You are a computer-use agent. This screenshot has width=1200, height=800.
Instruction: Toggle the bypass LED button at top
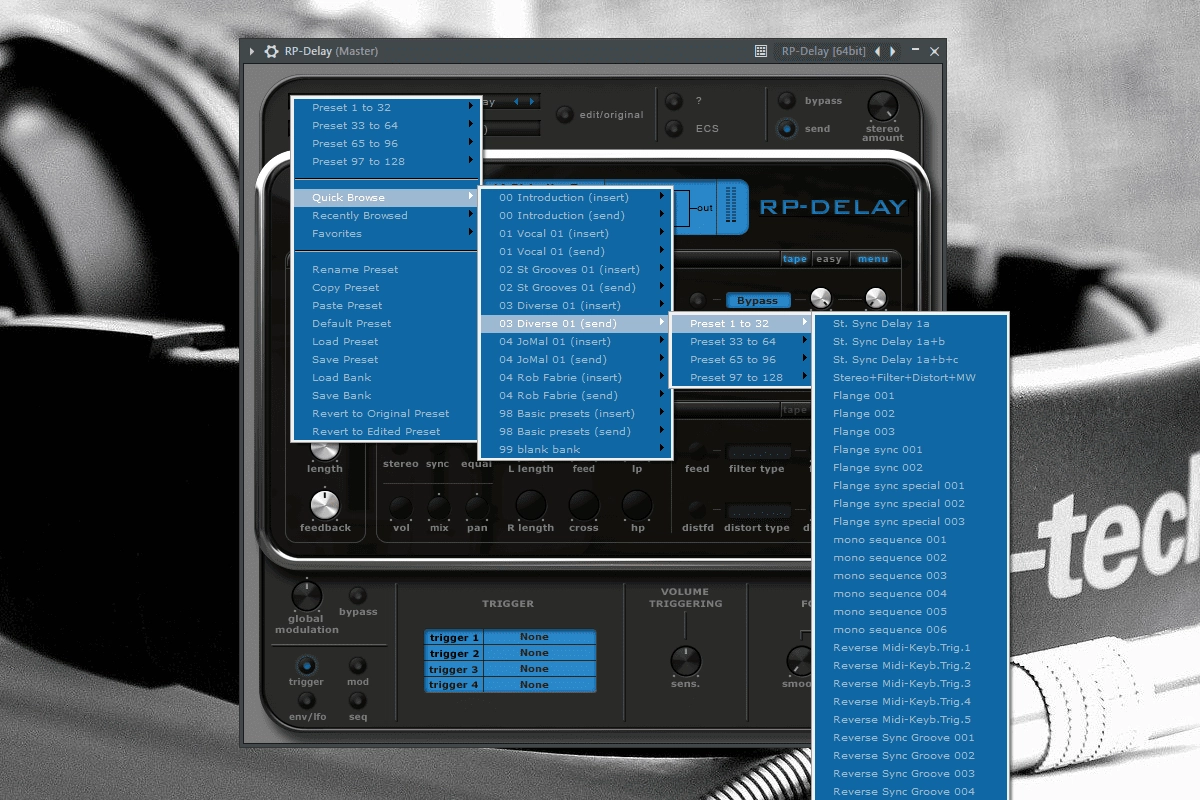(787, 101)
